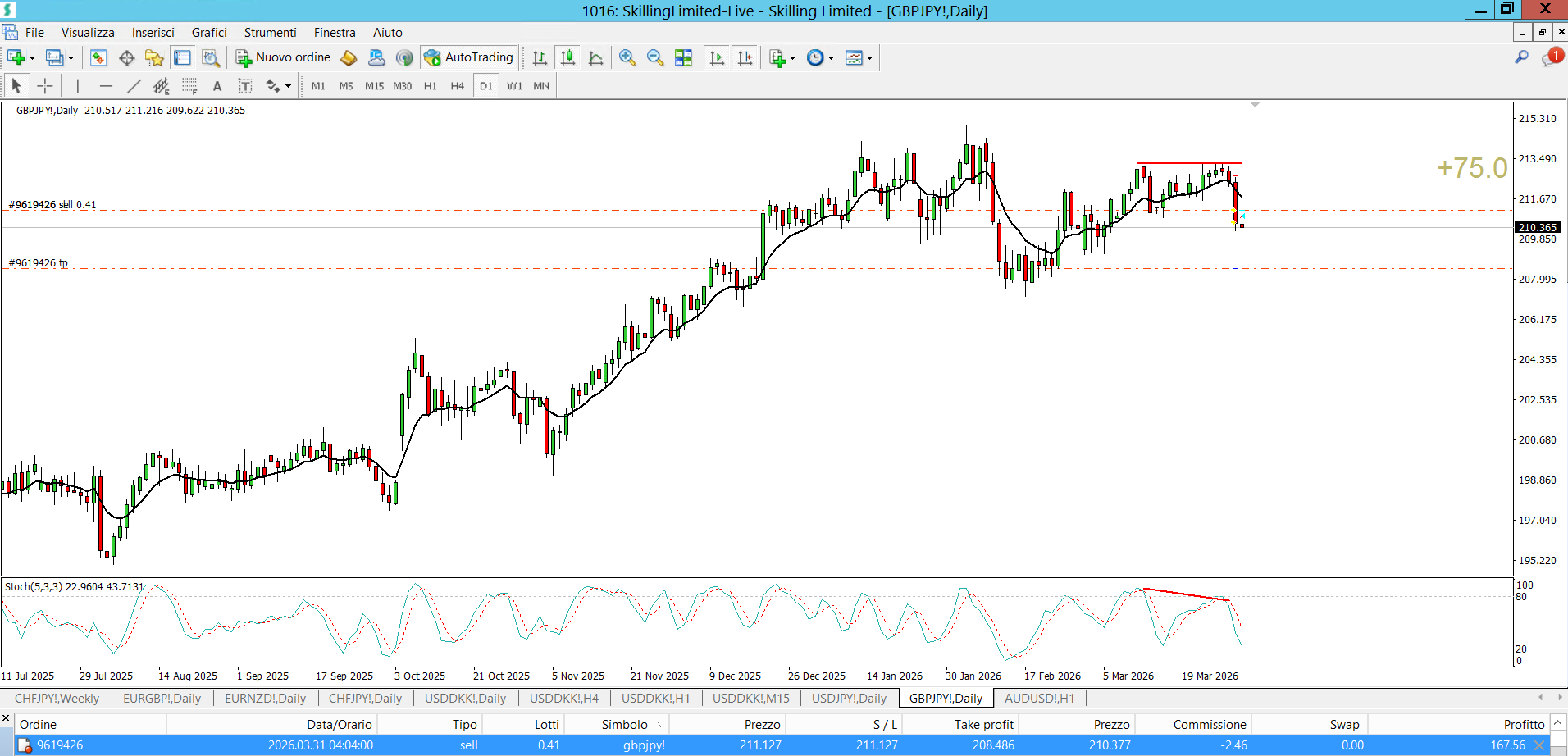Open the Market Watch panel

point(98,57)
